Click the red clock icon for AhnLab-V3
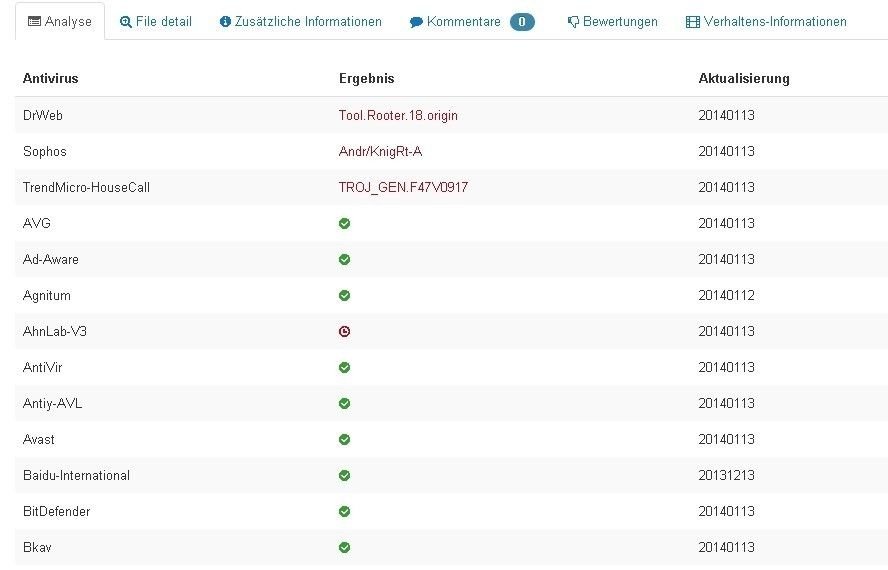 (344, 331)
